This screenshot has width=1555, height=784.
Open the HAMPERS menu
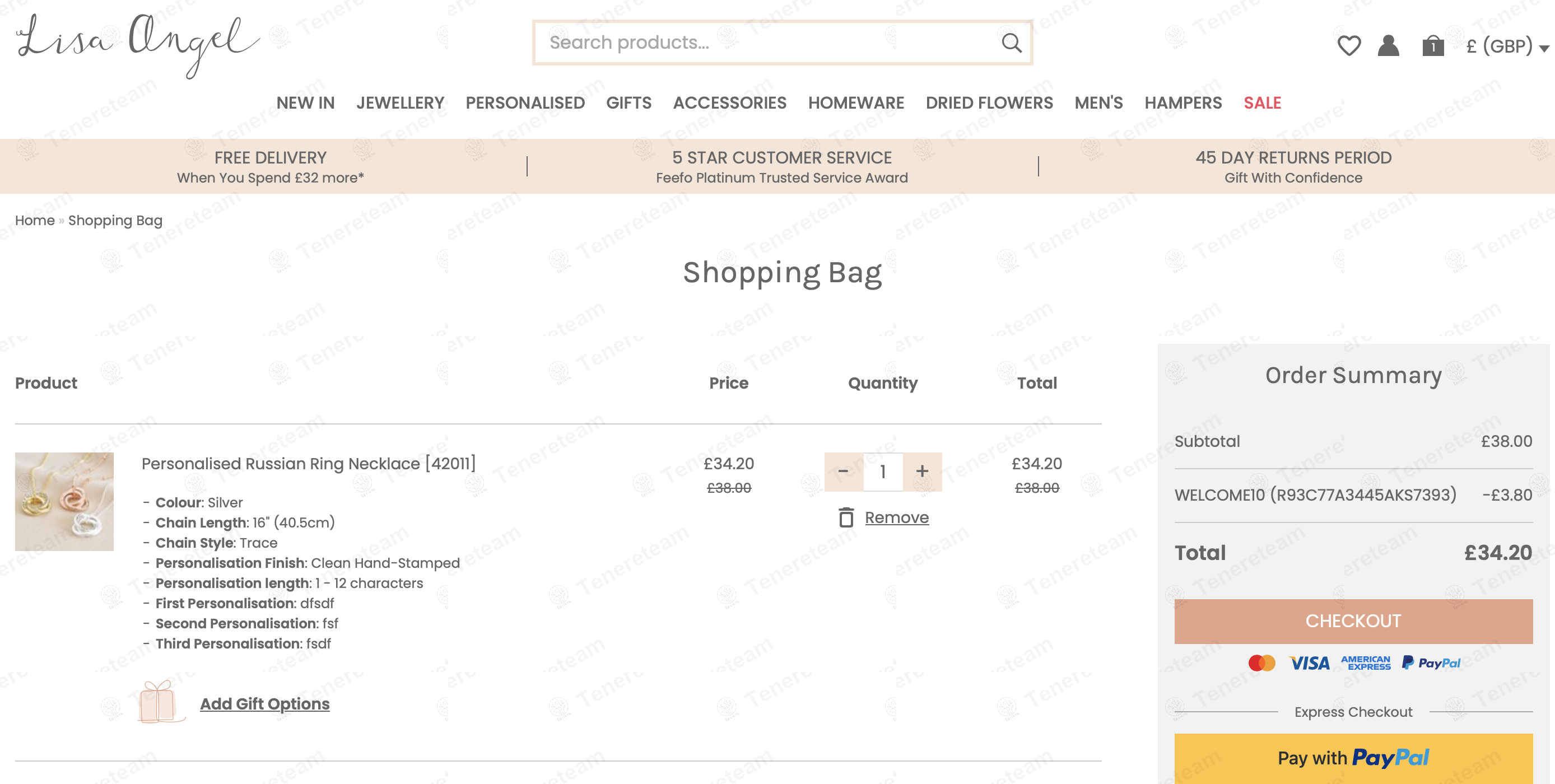tap(1183, 102)
